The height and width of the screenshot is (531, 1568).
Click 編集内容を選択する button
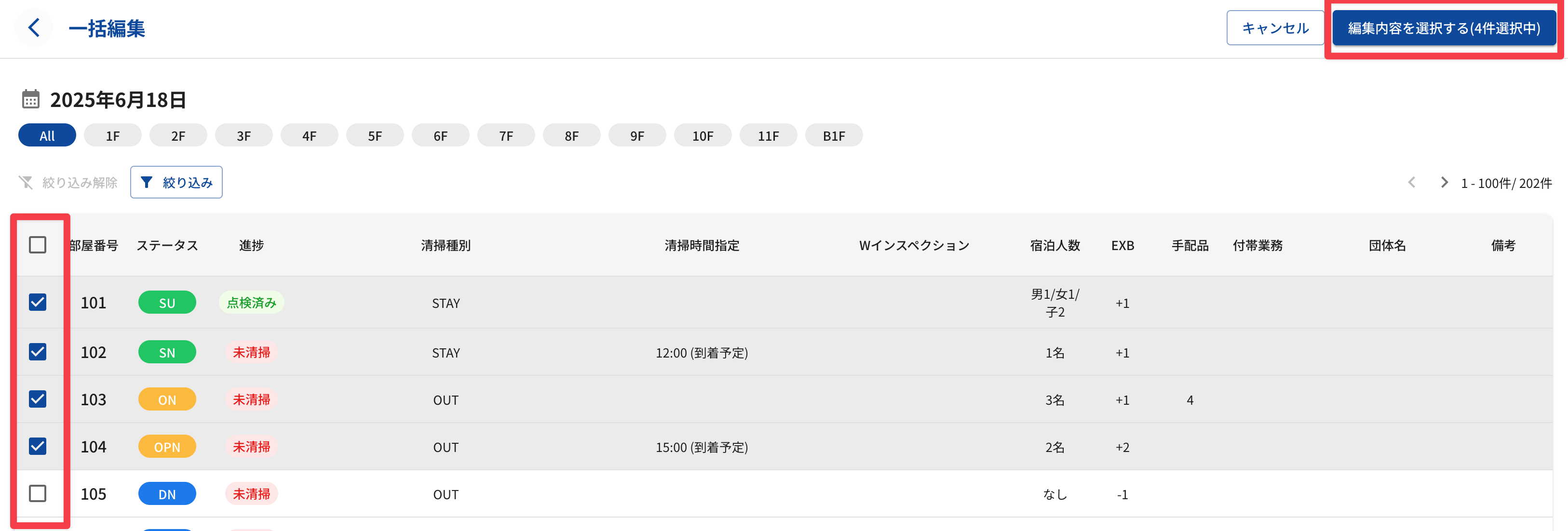pyautogui.click(x=1443, y=28)
